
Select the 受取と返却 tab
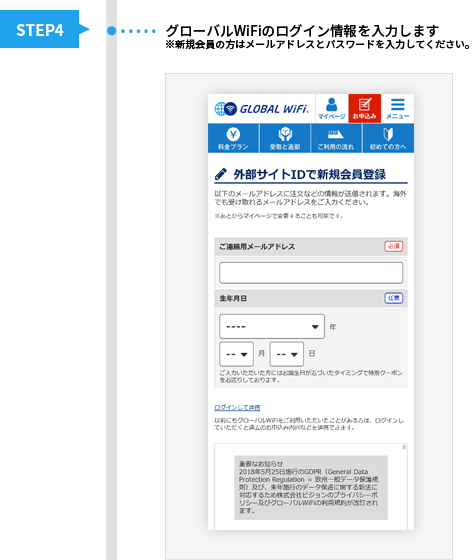285,139
